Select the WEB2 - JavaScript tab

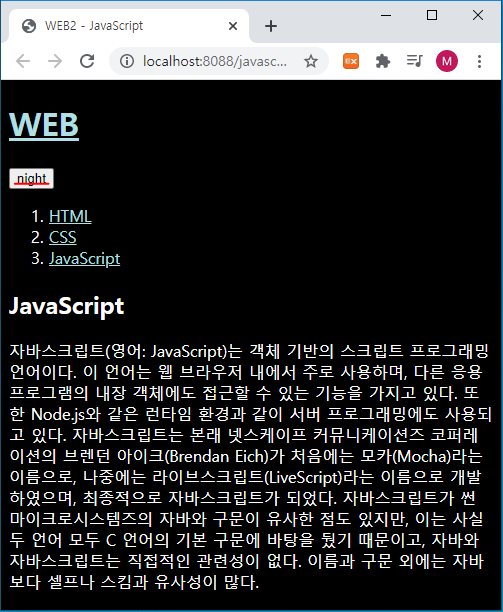point(129,26)
